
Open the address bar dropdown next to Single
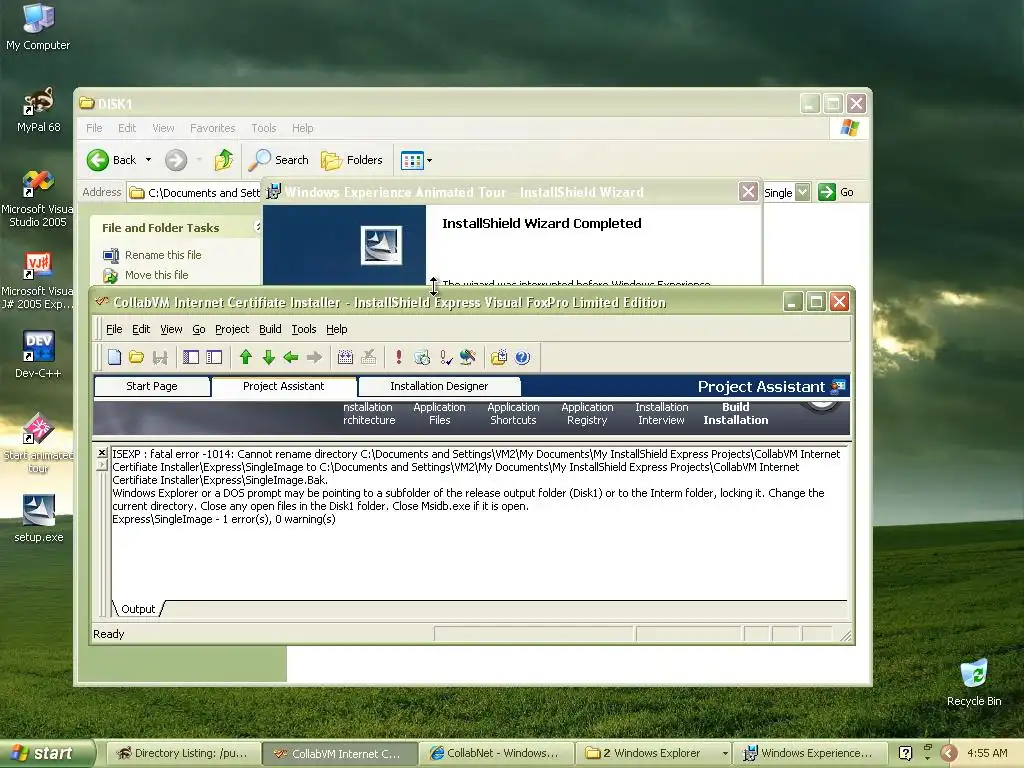coord(803,192)
